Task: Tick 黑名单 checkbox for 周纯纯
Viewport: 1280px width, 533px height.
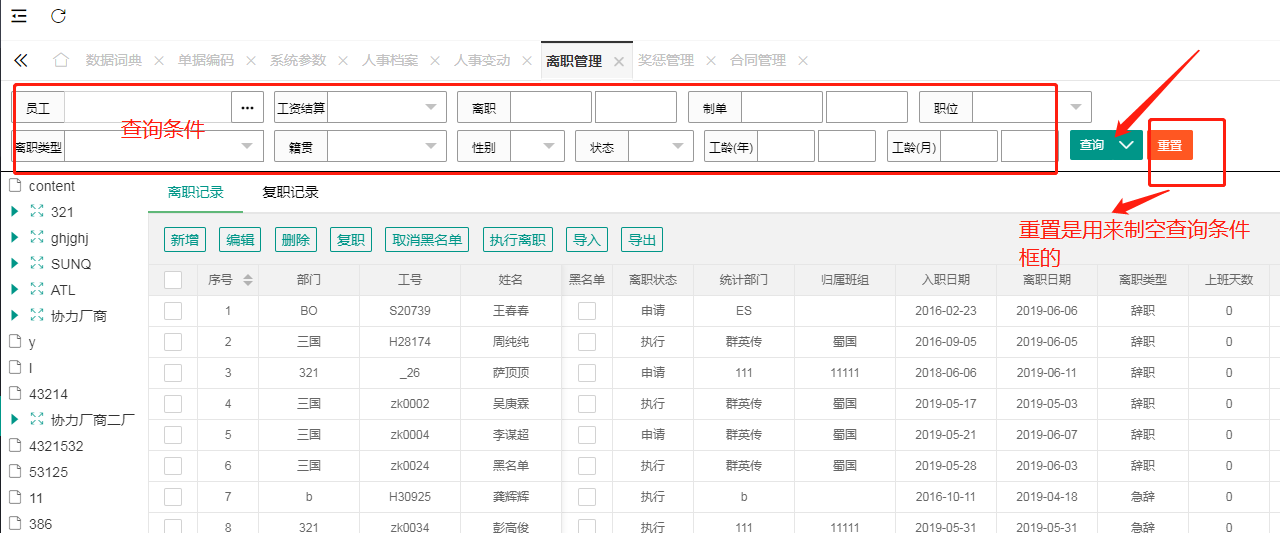Action: click(587, 342)
